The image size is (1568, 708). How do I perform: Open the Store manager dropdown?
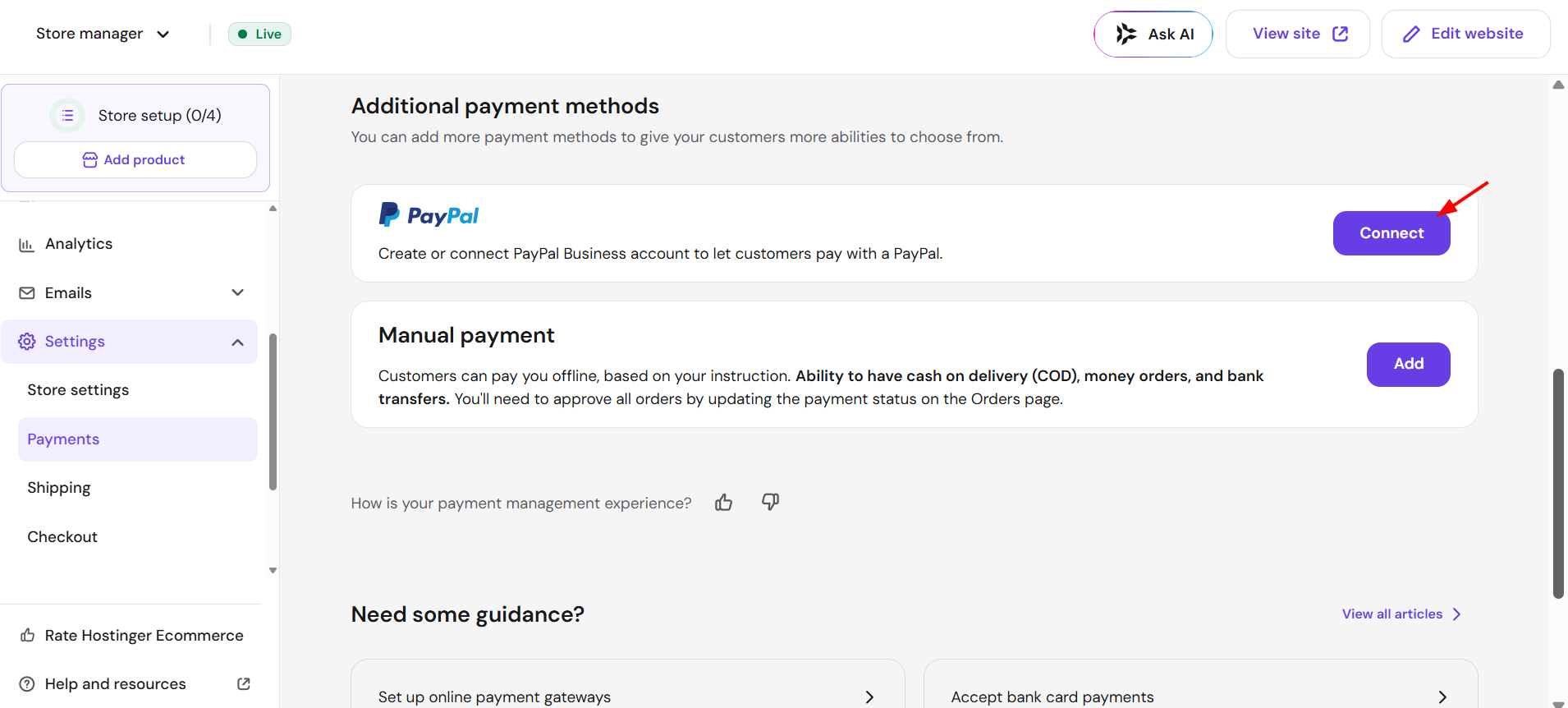[103, 34]
